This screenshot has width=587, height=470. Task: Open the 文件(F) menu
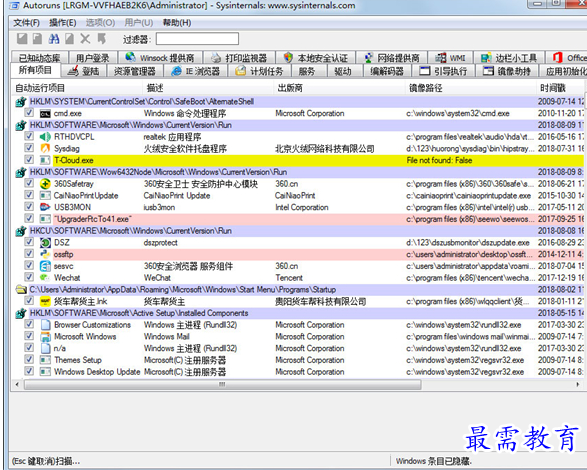click(26, 23)
